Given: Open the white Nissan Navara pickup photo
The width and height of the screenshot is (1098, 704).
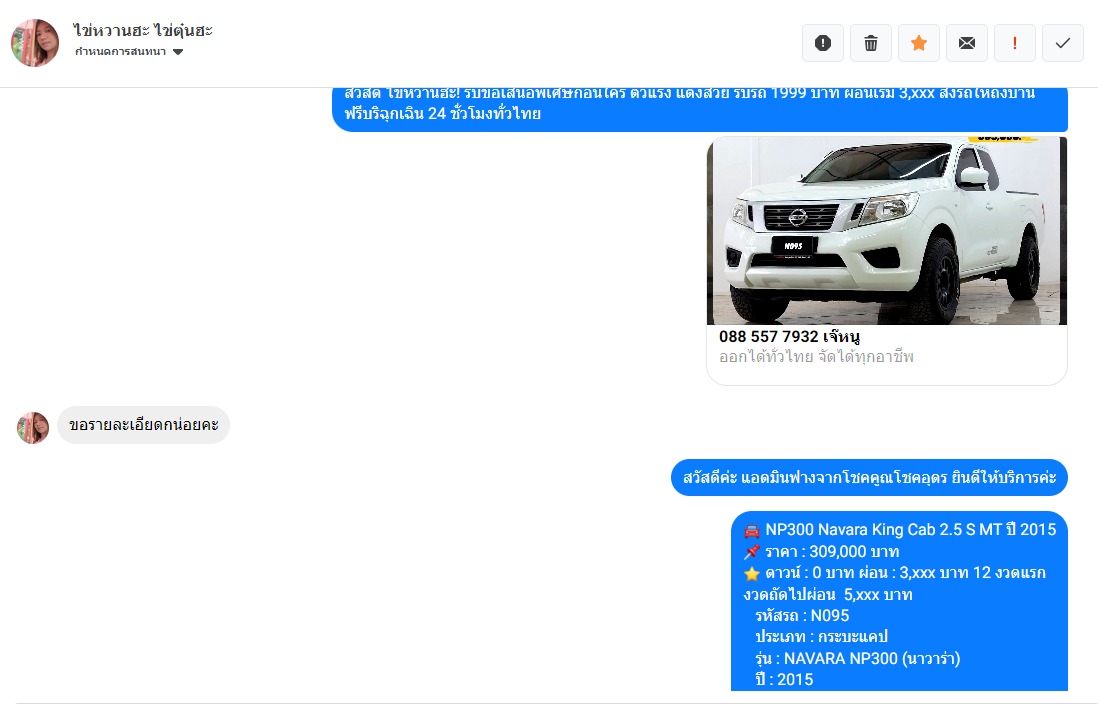Looking at the screenshot, I should click(x=887, y=230).
